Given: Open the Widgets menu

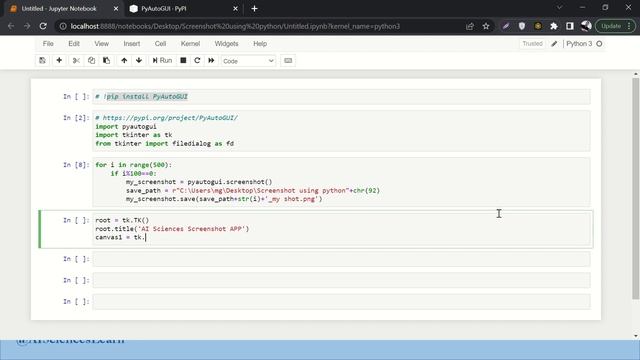Looking at the screenshot, I should pyautogui.click(x=227, y=44).
